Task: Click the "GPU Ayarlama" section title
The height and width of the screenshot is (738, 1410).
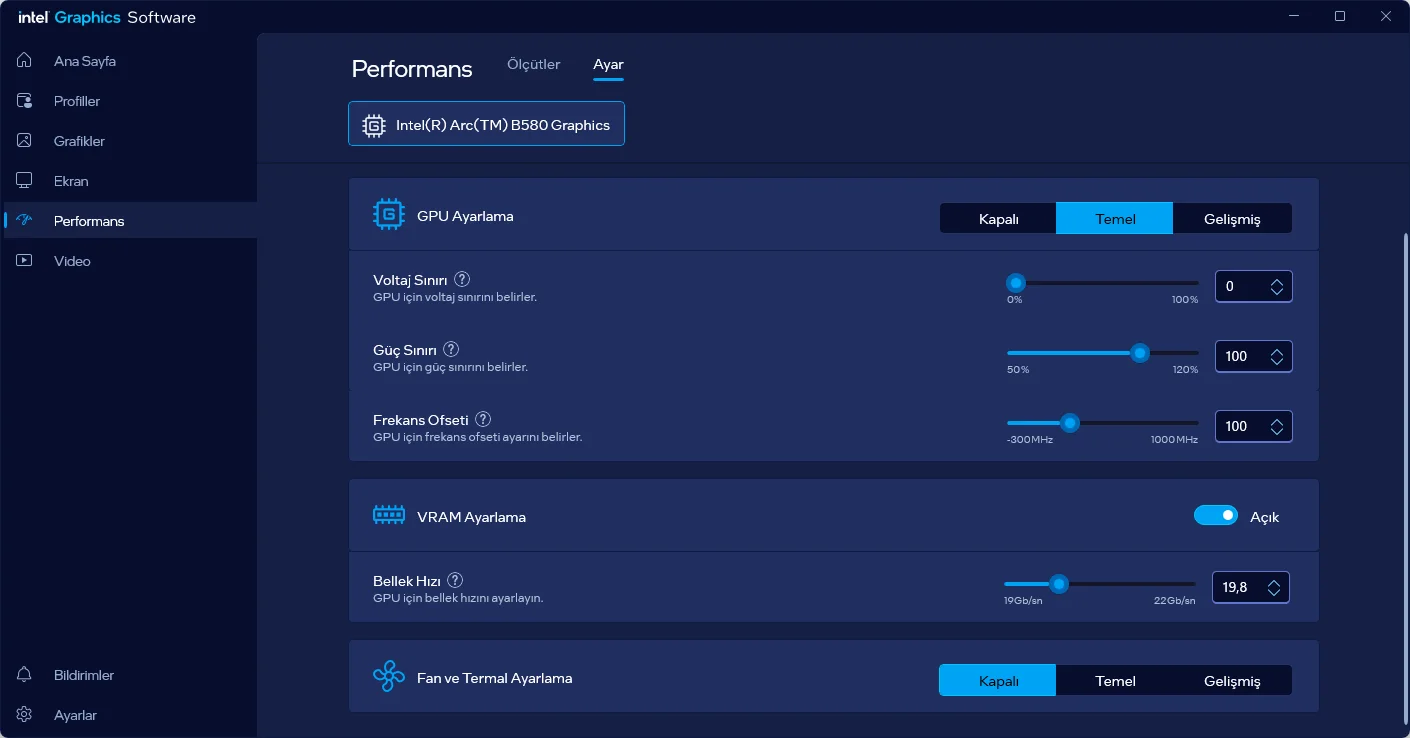Action: click(x=465, y=216)
